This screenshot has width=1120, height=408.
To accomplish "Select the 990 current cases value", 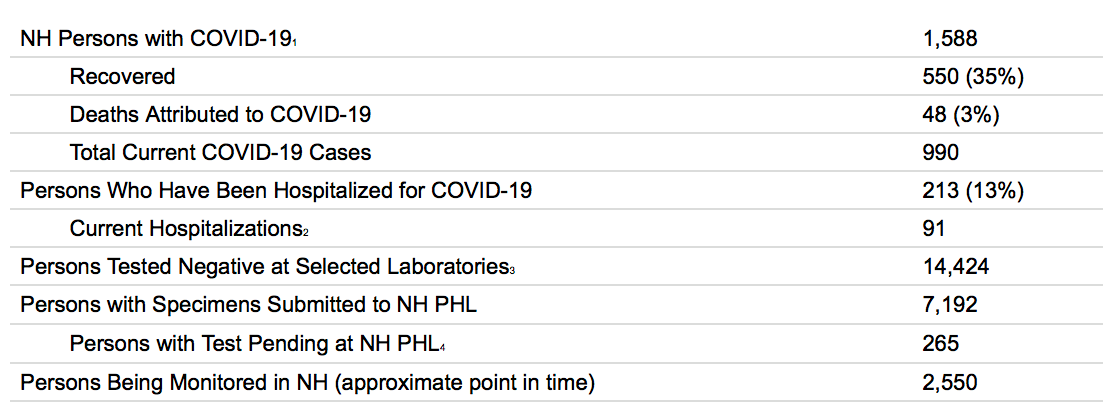I will 941,152.
